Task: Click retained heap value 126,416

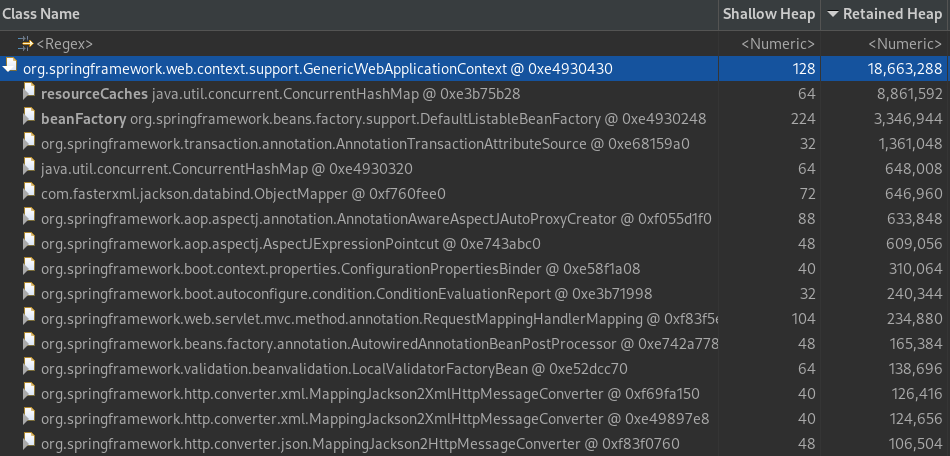Action: pyautogui.click(x=915, y=394)
